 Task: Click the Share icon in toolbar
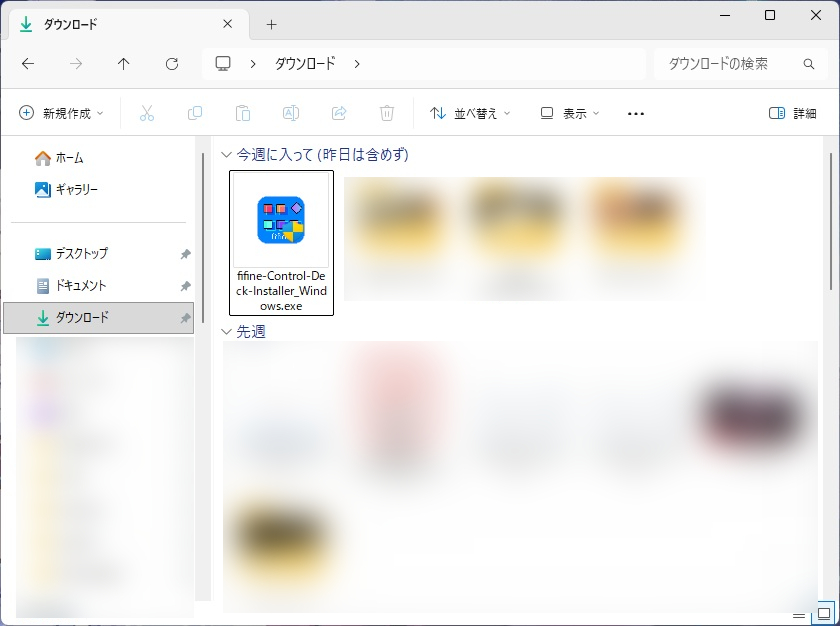tap(339, 114)
